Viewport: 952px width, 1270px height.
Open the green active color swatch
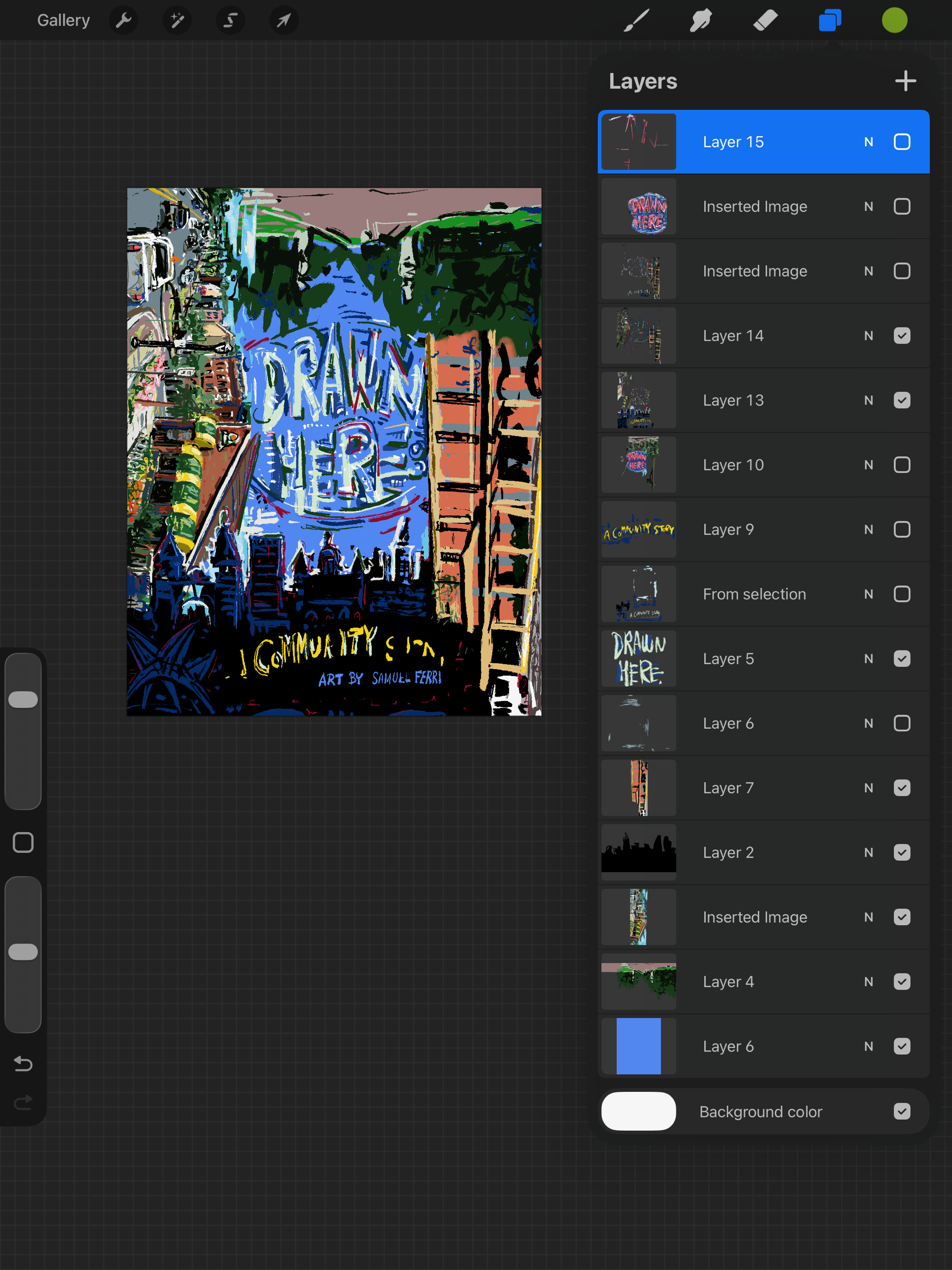pyautogui.click(x=894, y=21)
